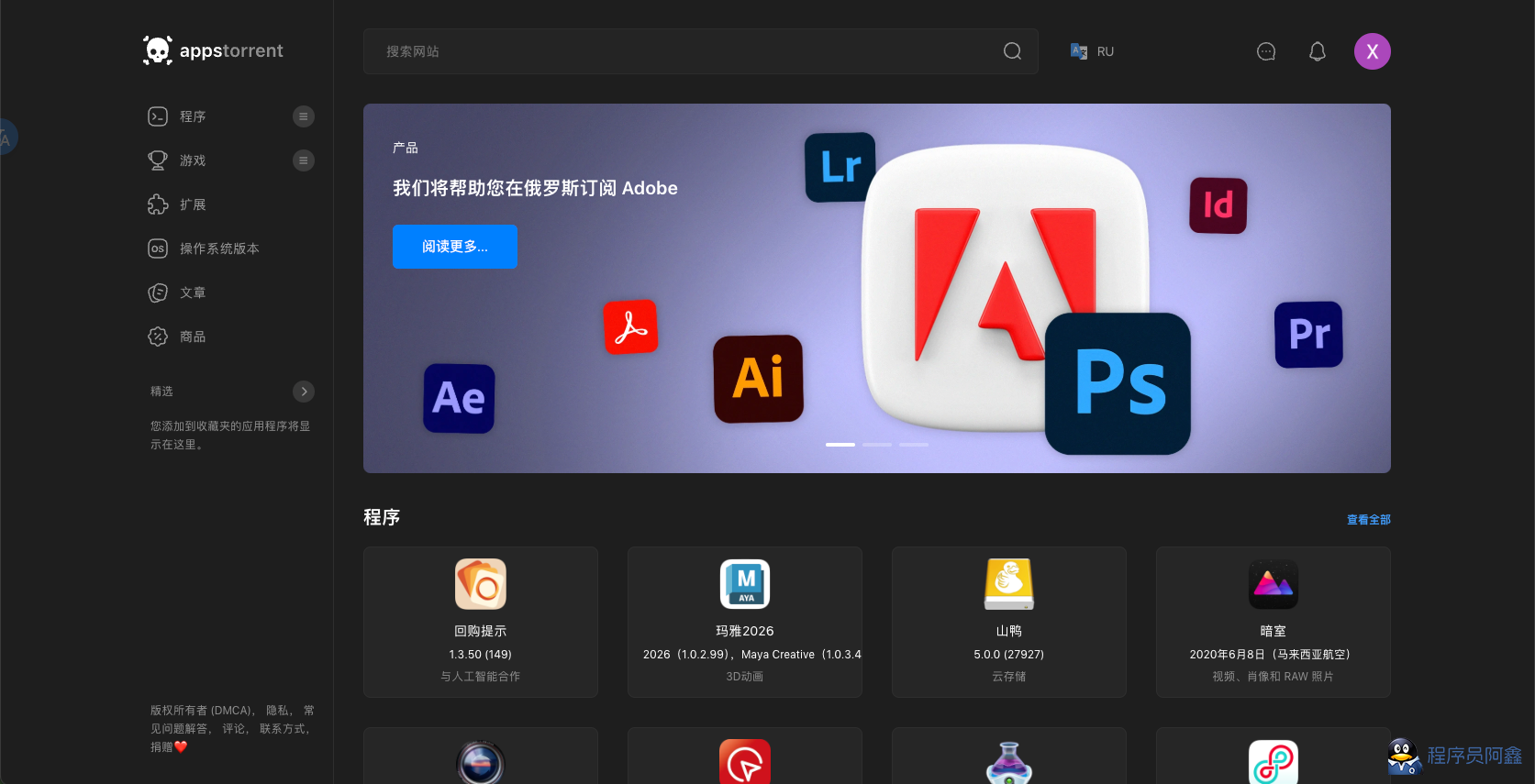
Task: Select the third banner slide indicator
Action: coord(914,445)
